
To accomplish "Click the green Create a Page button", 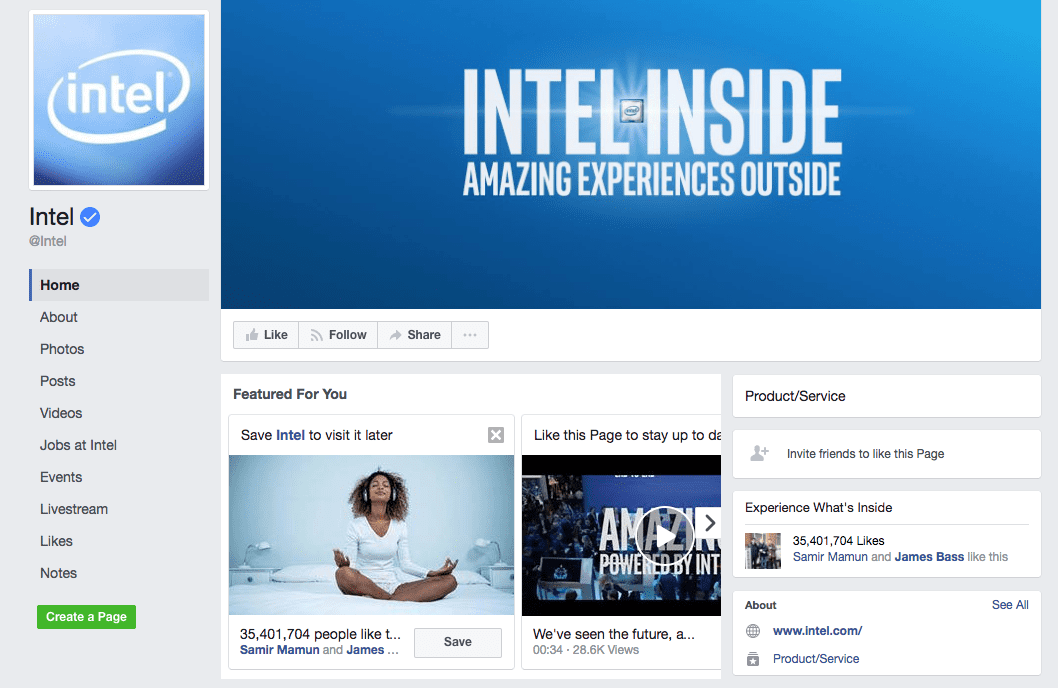I will pyautogui.click(x=86, y=617).
